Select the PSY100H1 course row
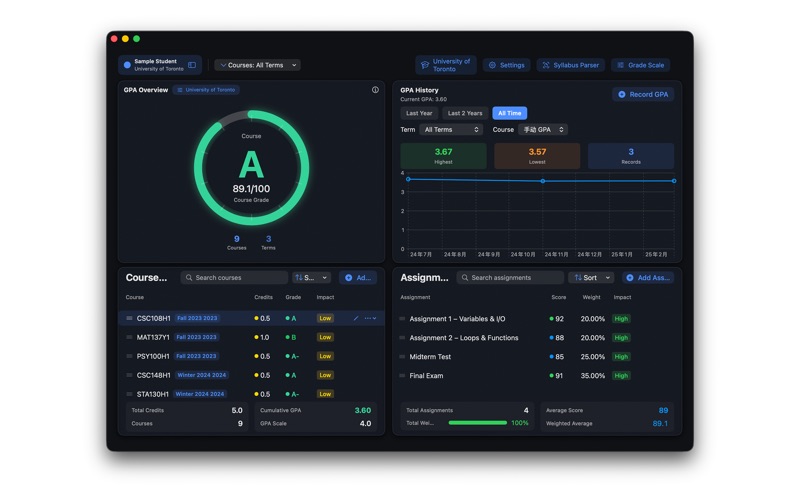This screenshot has width=800, height=500. tap(252, 356)
